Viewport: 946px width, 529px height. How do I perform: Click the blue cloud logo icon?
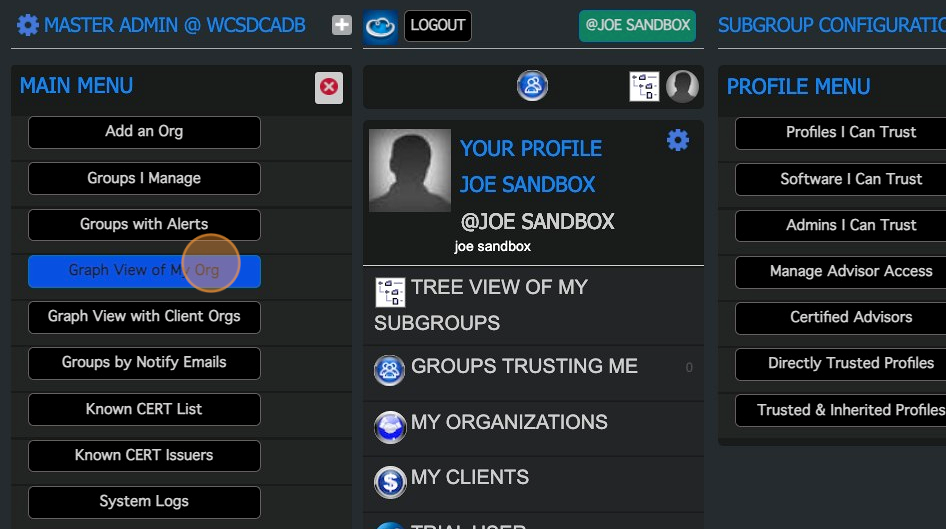pyautogui.click(x=380, y=26)
